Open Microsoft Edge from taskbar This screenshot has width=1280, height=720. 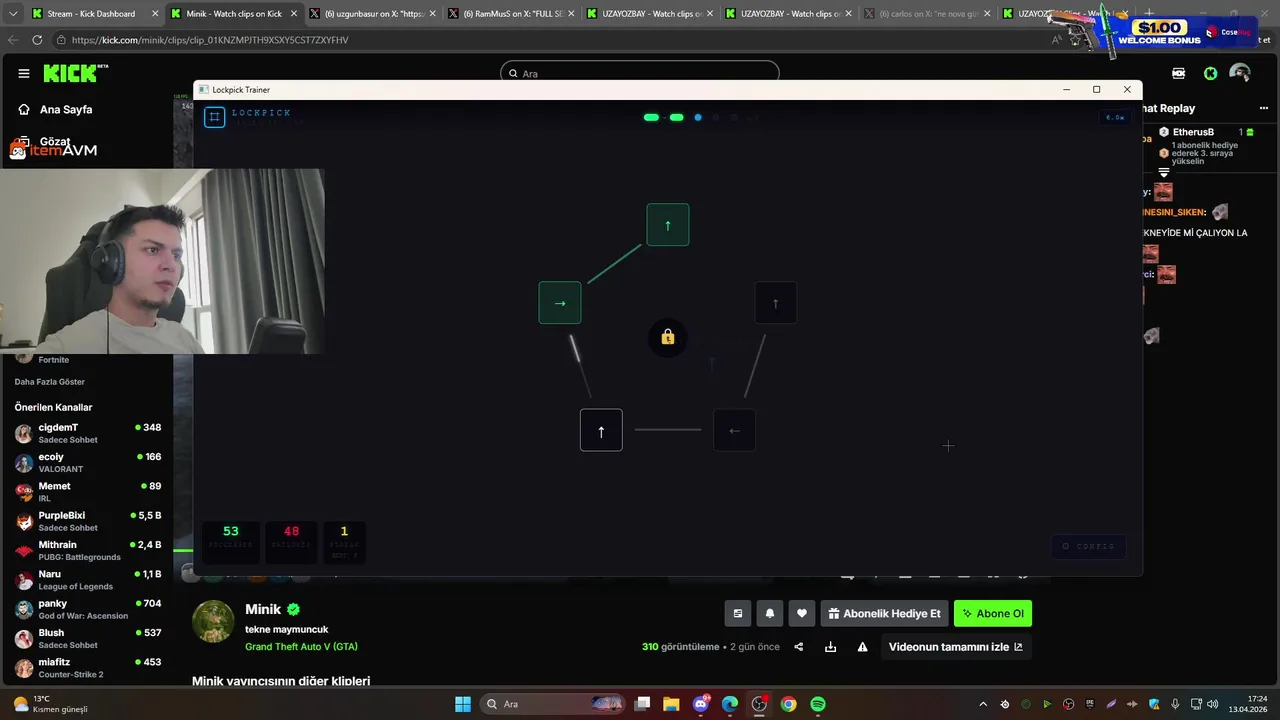point(730,704)
